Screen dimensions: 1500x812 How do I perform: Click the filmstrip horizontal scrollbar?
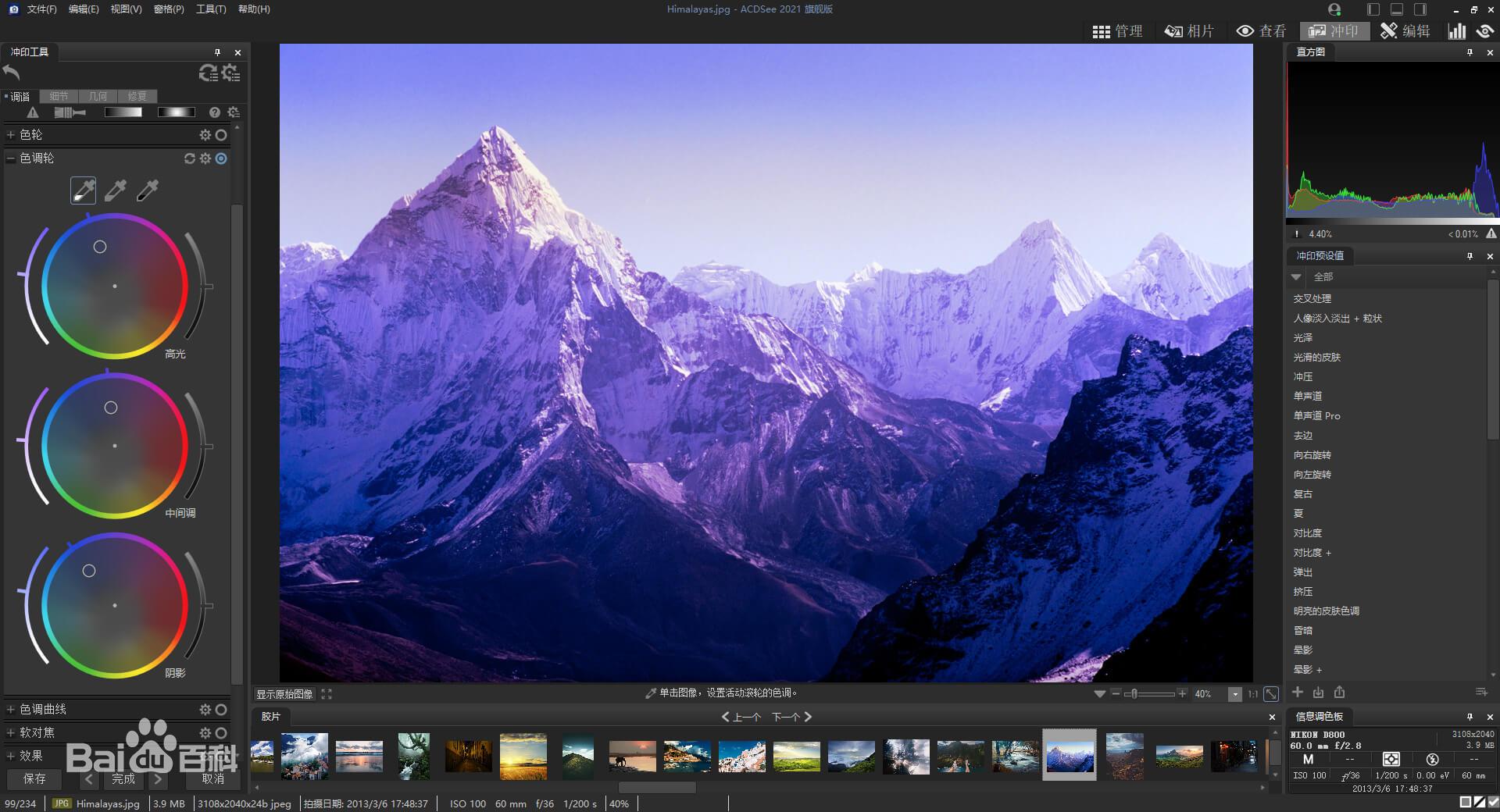656,788
